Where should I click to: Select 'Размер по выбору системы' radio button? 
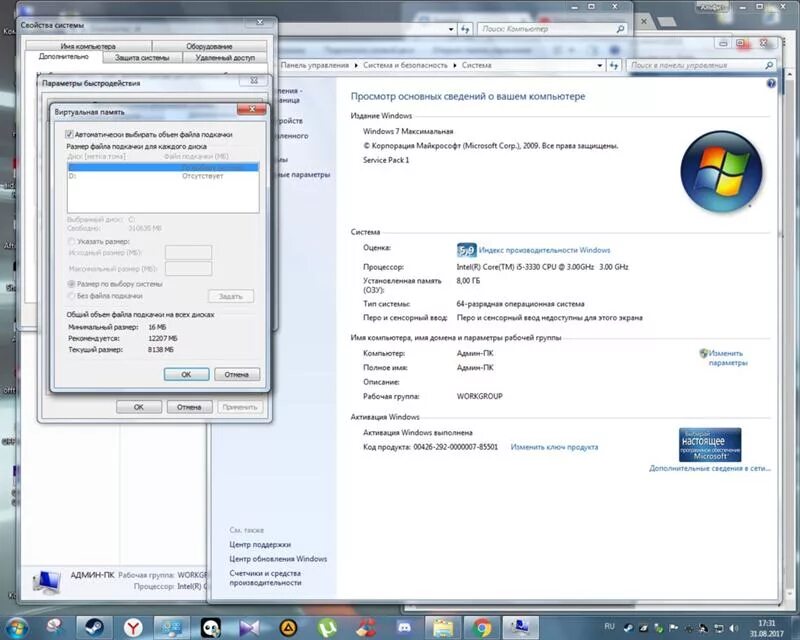71,283
